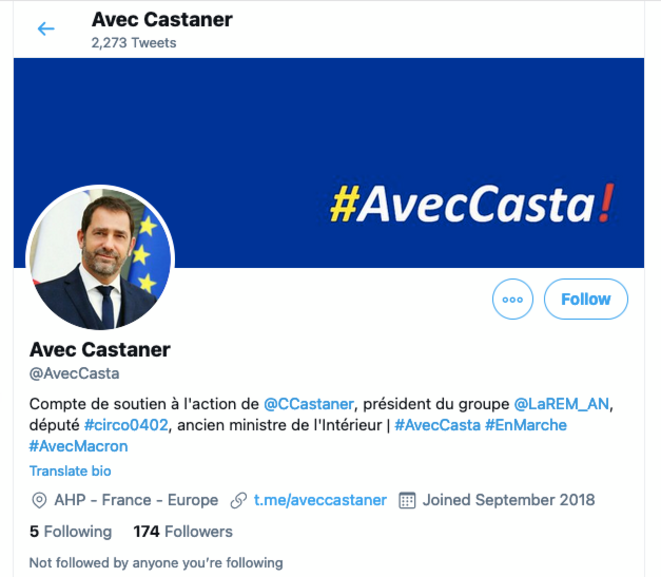Click the @AvecCasta handle text

(x=74, y=373)
